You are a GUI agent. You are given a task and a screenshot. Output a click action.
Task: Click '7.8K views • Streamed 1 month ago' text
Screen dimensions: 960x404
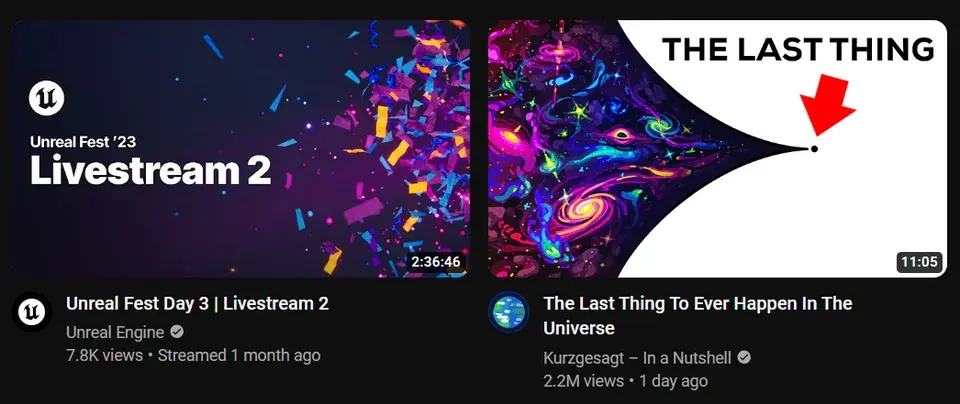[193, 355]
